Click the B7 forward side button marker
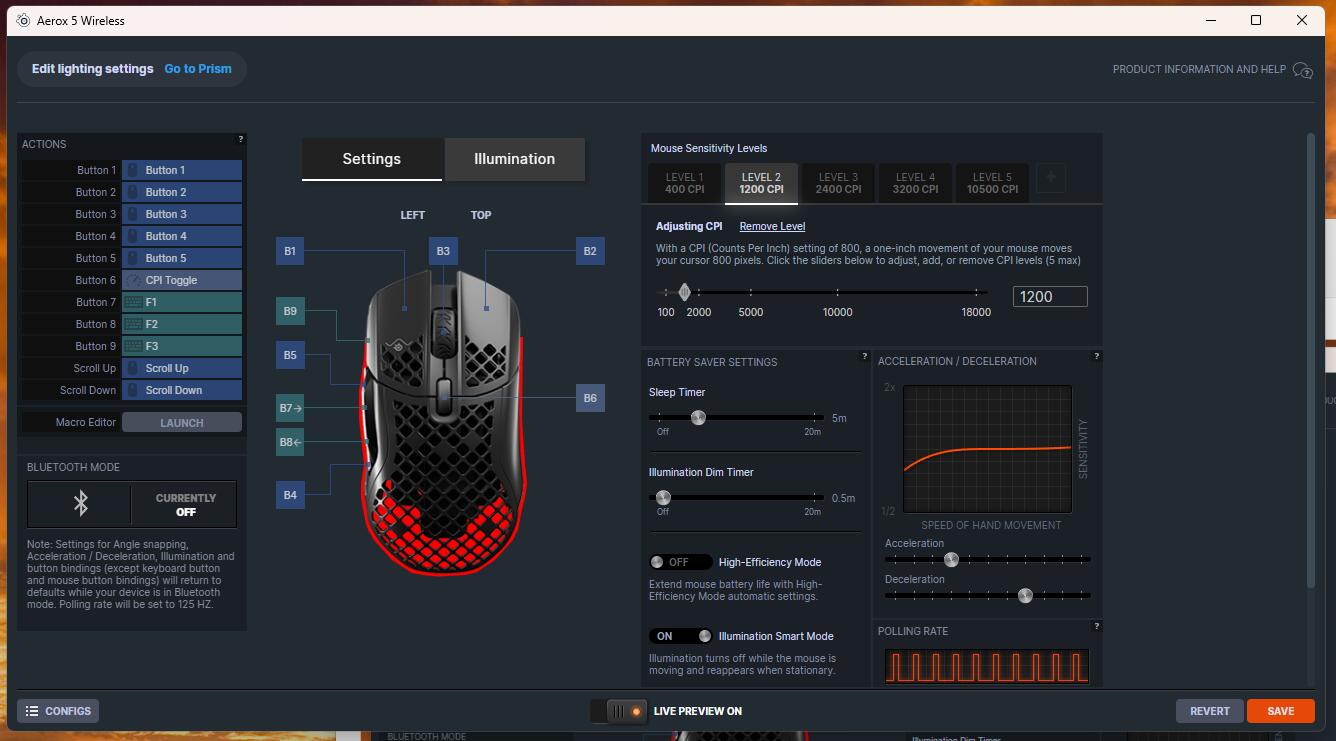The image size is (1336, 741). click(x=290, y=408)
